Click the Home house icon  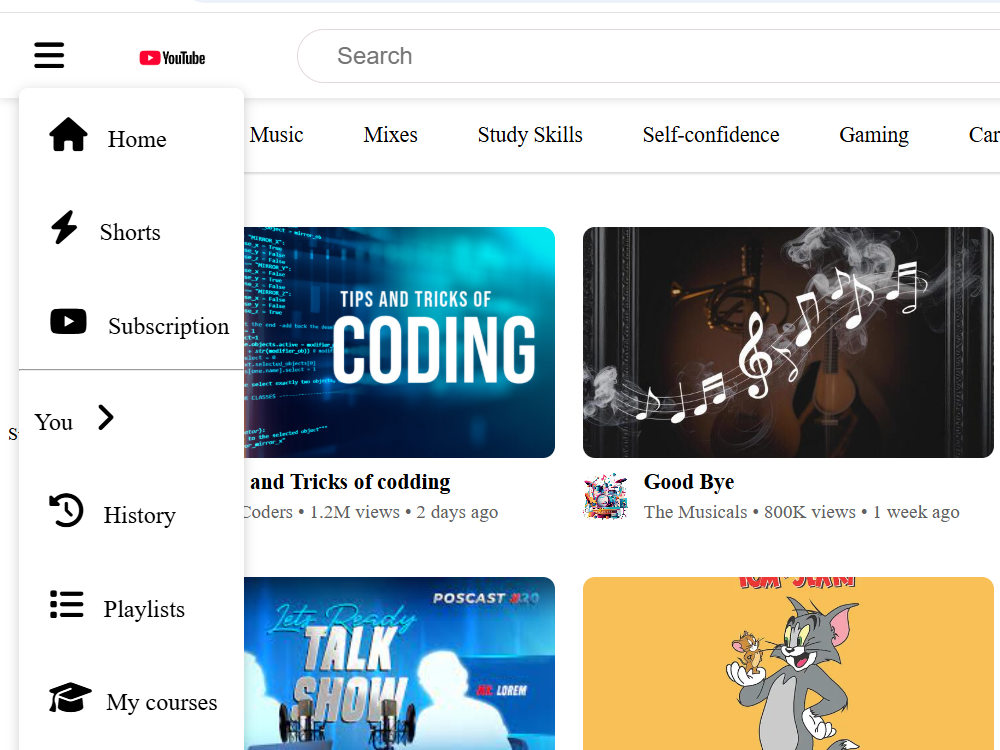[68, 135]
